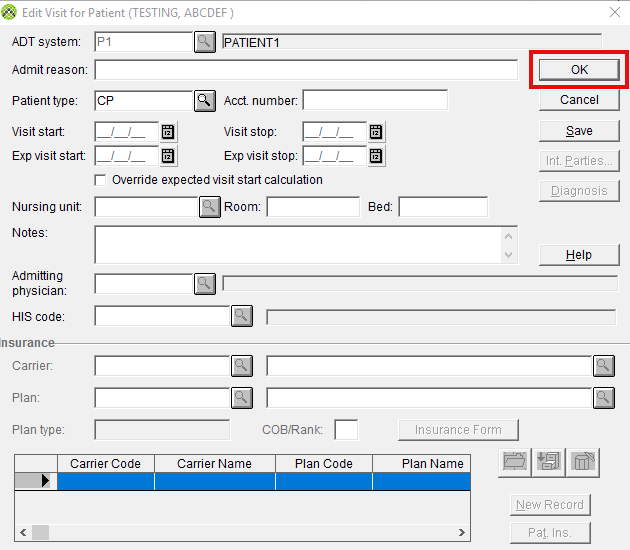
Task: Open the Visit start calendar picker
Action: pos(168,131)
